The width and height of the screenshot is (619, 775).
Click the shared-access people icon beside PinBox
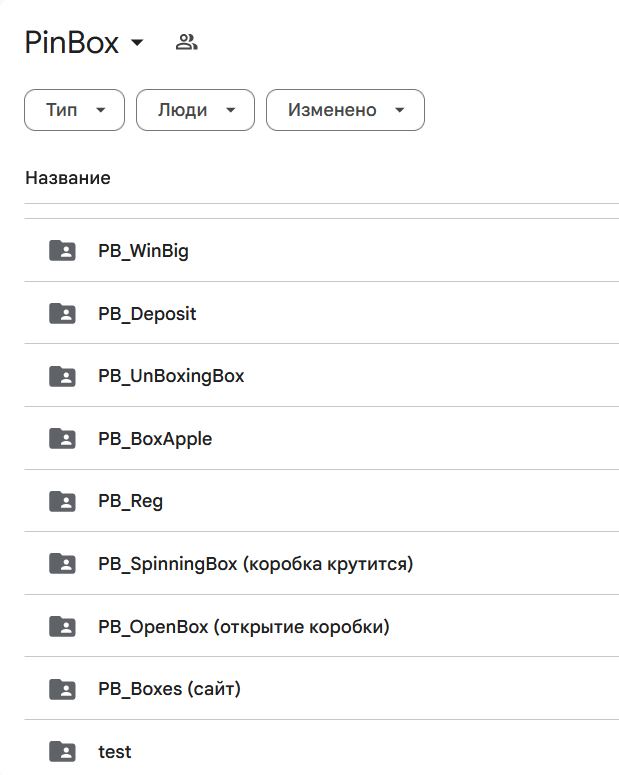(186, 42)
